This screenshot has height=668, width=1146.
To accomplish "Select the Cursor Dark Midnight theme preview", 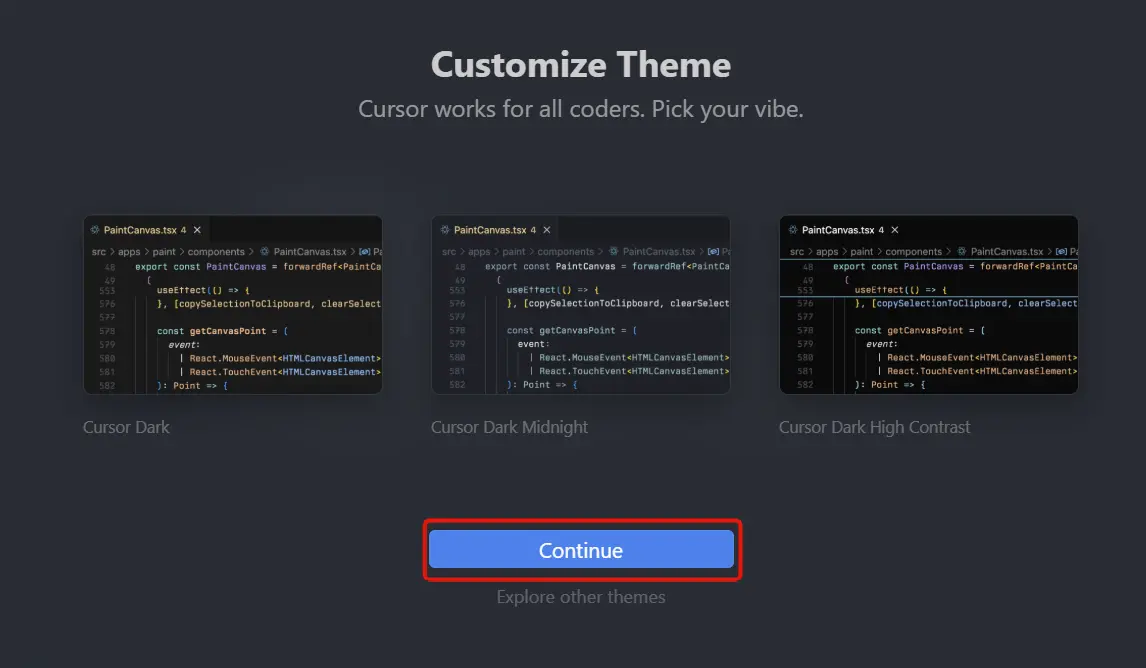I will (x=581, y=305).
